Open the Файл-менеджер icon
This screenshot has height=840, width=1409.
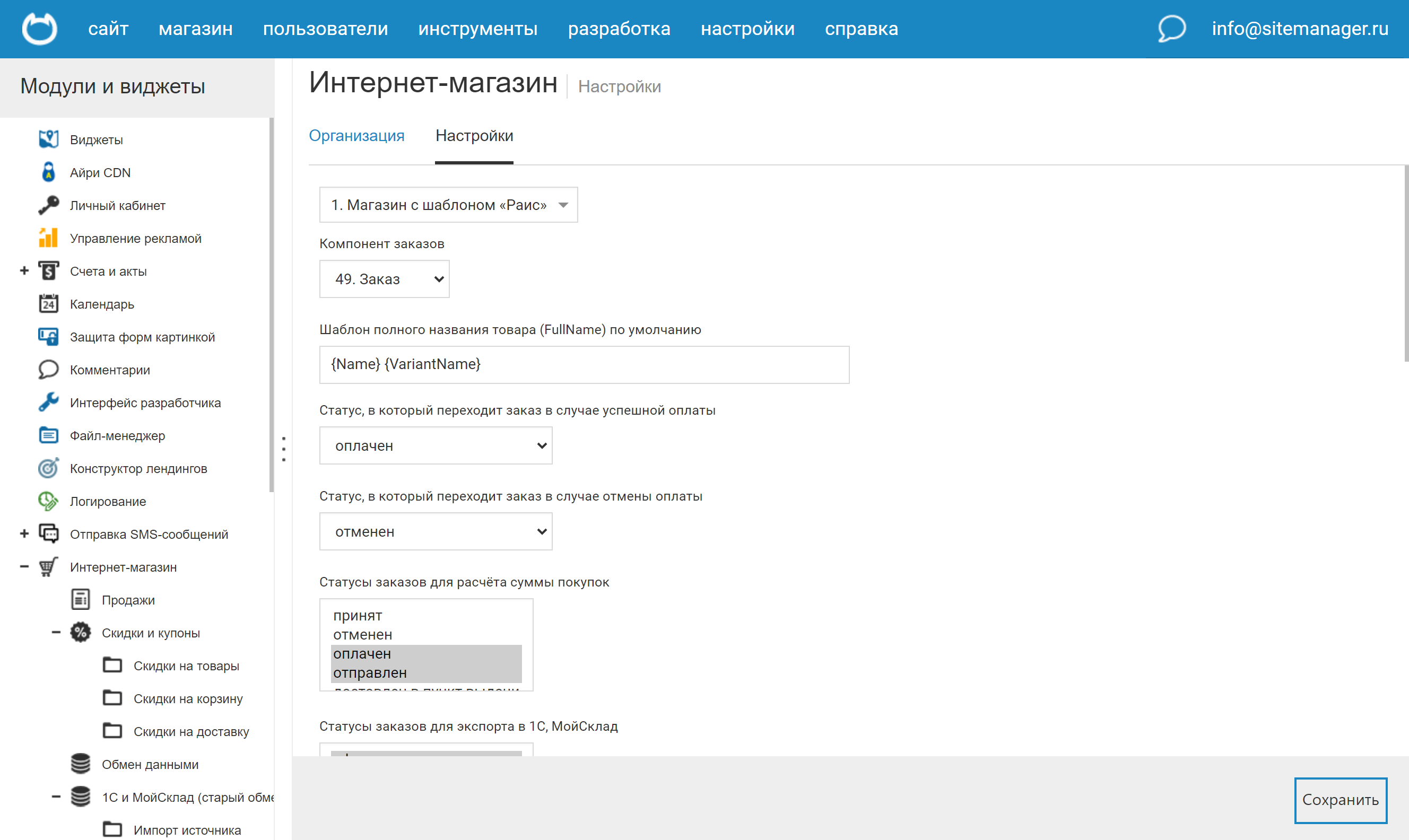49,435
